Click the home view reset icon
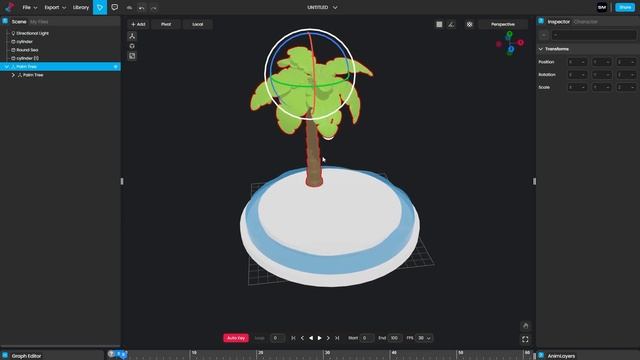640x360 pixels. [x=525, y=326]
